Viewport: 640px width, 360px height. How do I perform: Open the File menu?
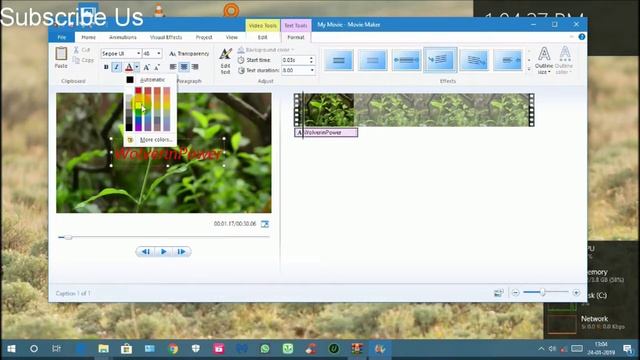pos(62,37)
